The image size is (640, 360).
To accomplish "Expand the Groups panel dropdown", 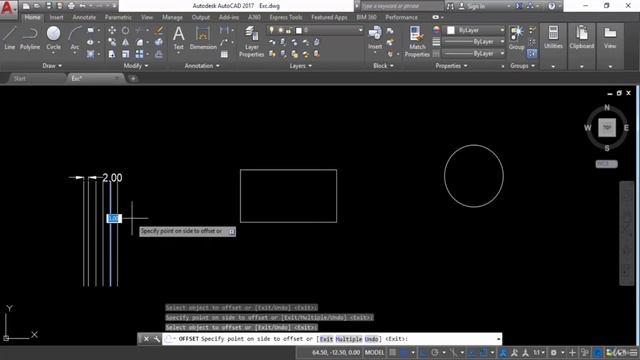I will click(x=522, y=66).
